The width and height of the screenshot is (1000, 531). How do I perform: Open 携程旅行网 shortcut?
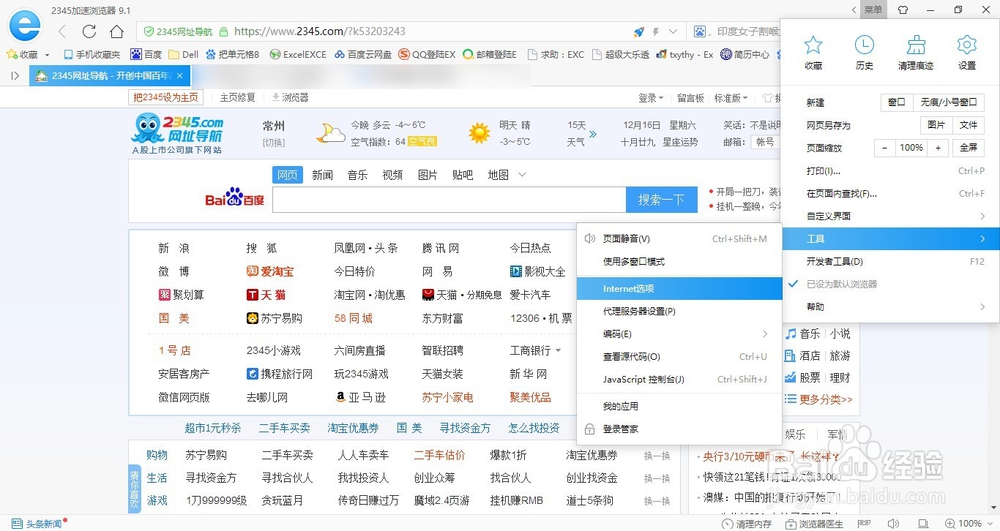click(x=279, y=374)
